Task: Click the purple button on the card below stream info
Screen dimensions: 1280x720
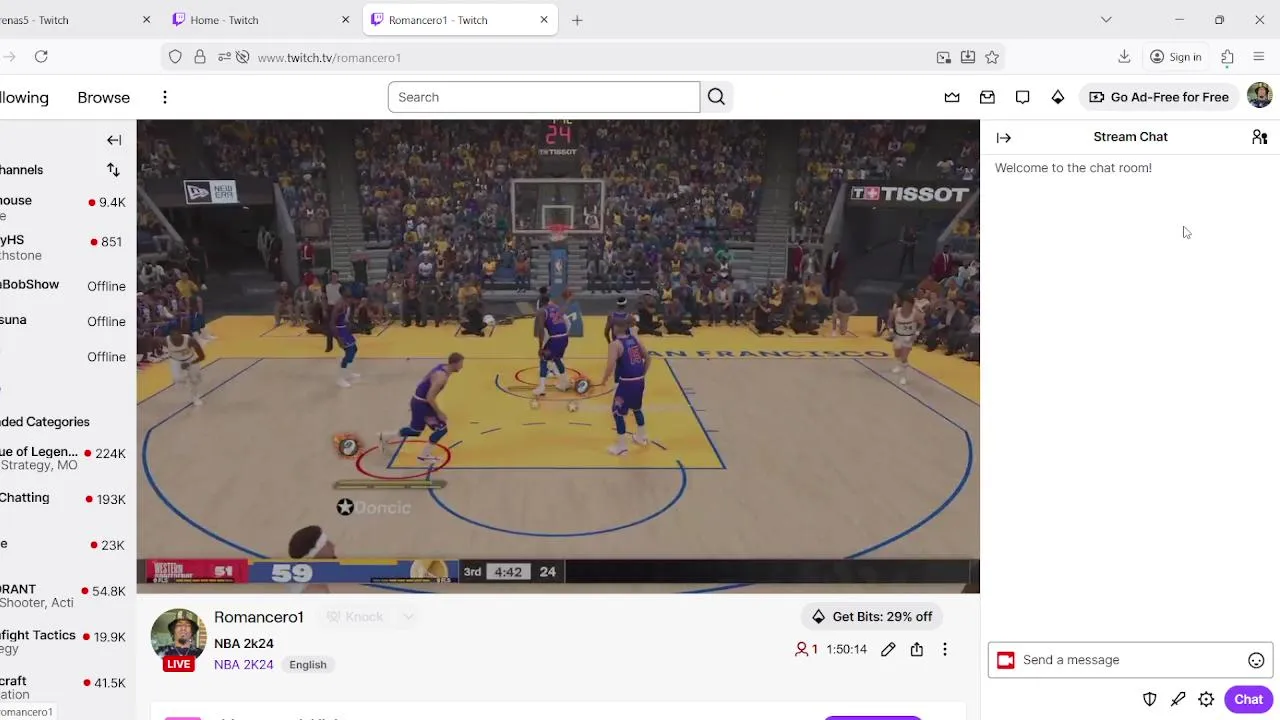Action: click(x=873, y=717)
